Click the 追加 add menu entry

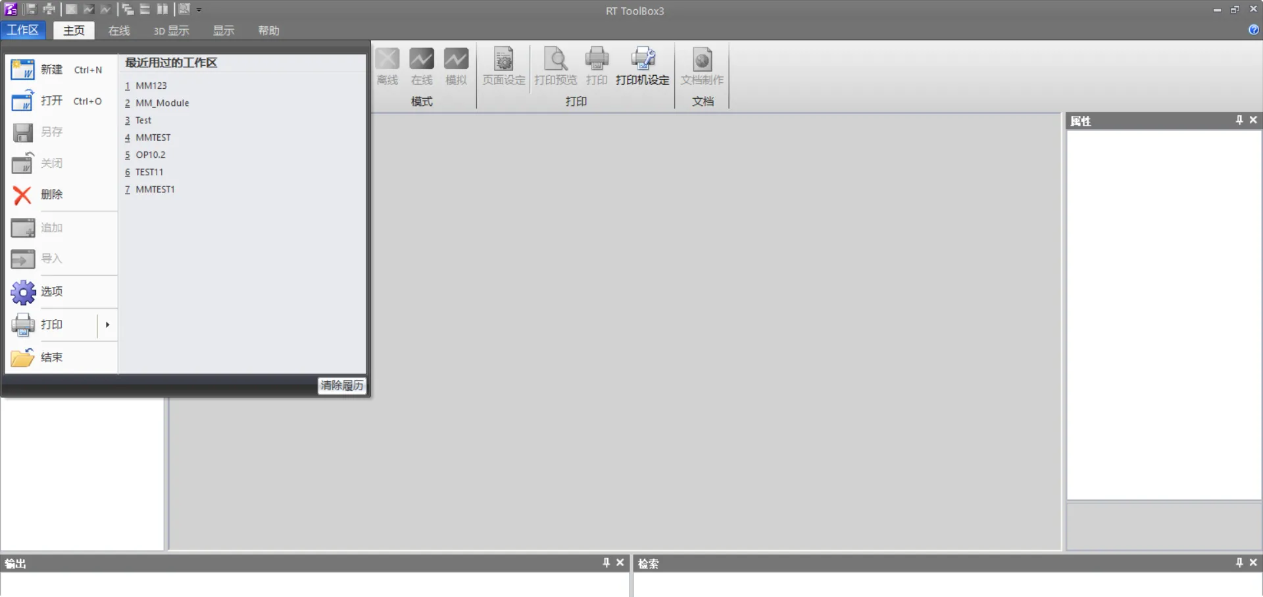[61, 228]
